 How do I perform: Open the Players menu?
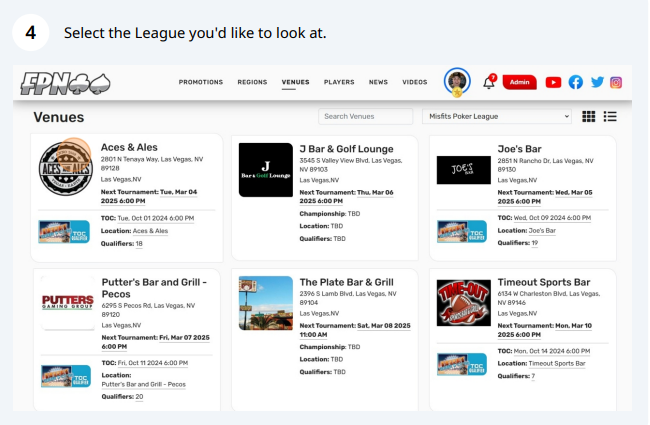tap(339, 82)
